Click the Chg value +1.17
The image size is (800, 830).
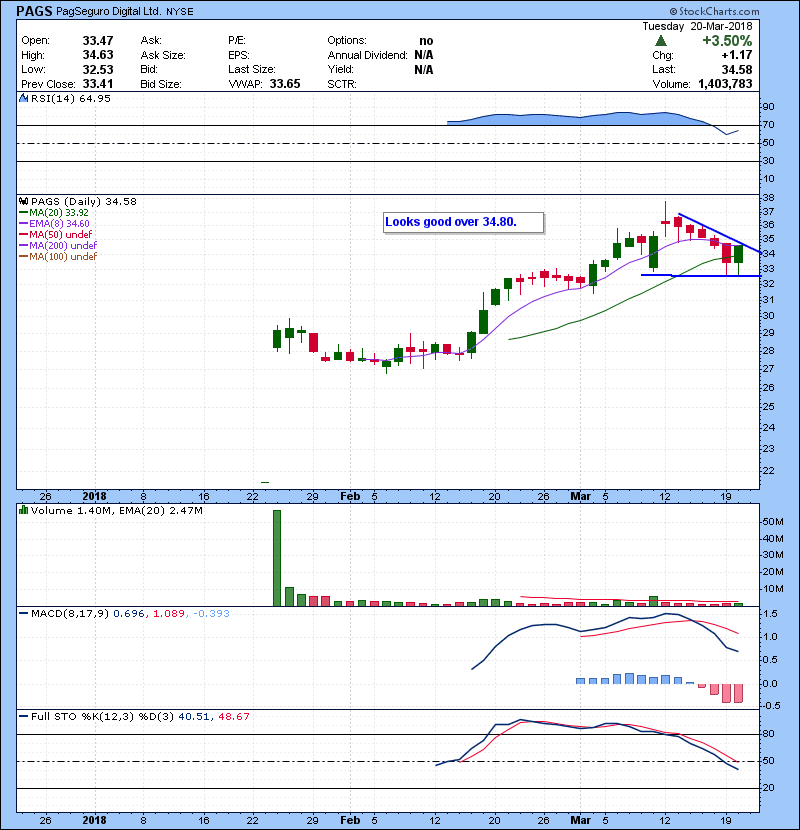point(736,55)
